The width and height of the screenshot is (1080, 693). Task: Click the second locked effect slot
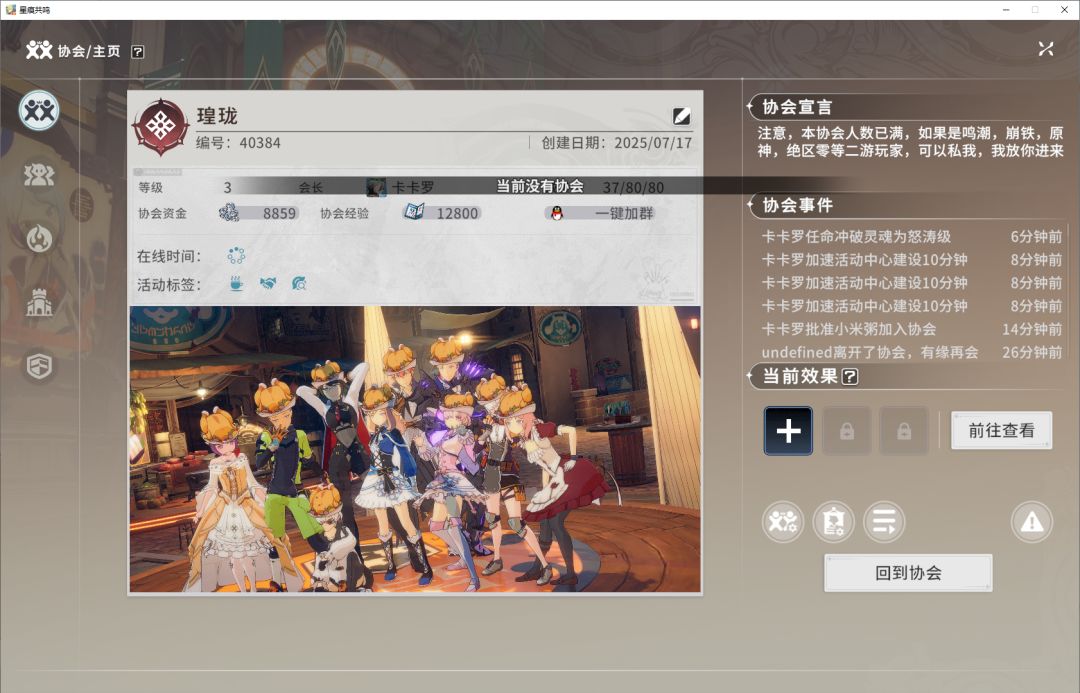pyautogui.click(x=904, y=431)
